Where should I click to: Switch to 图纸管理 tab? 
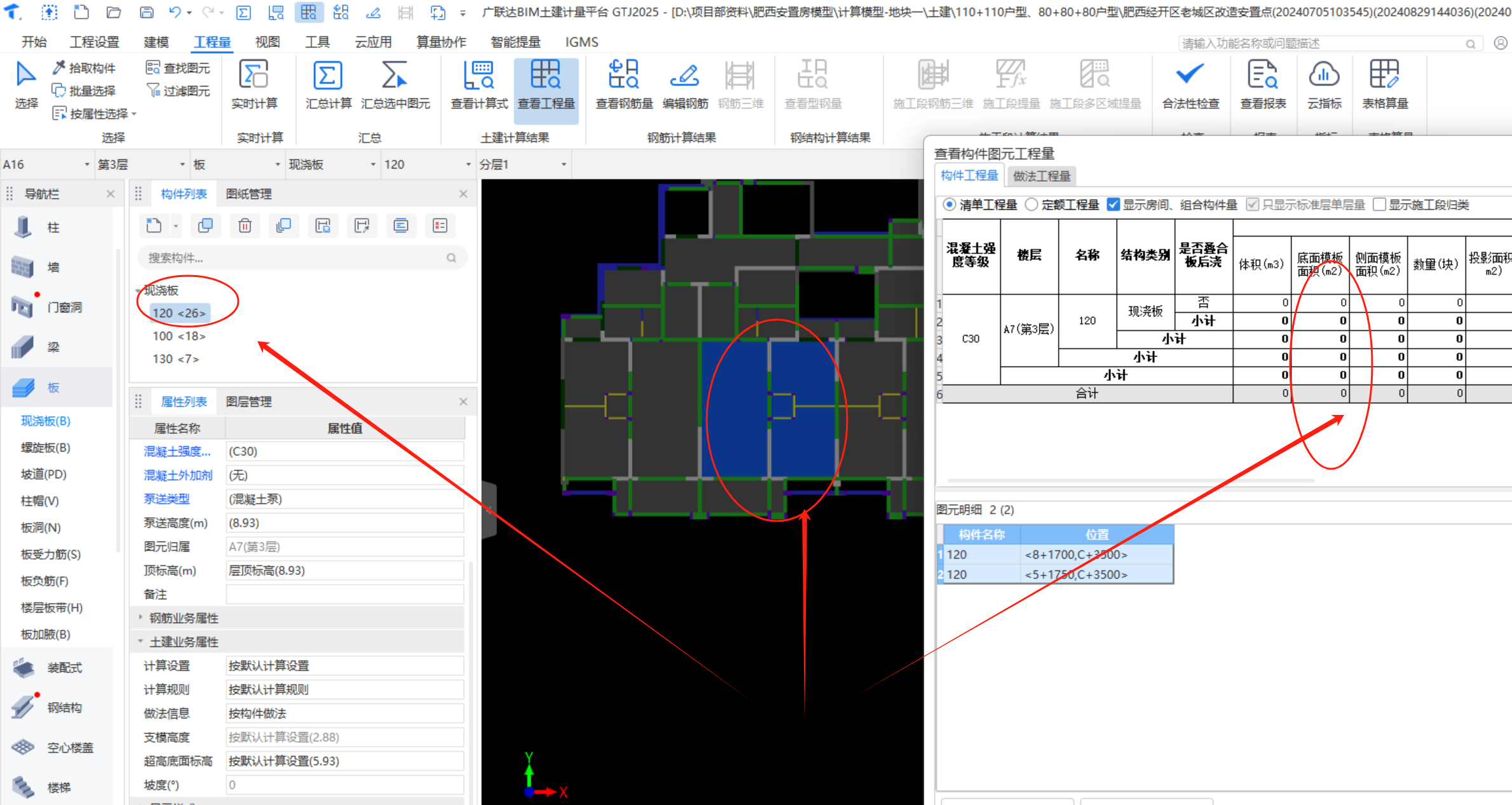249,194
